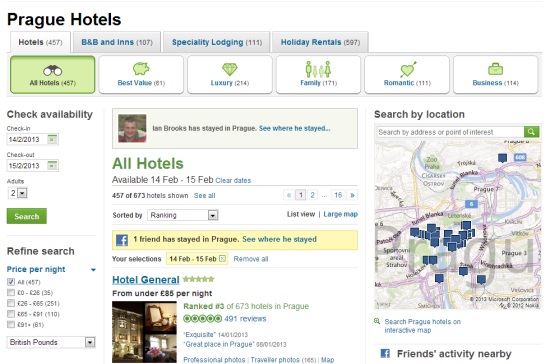Tick the £0 - £26 price checkbox
Viewport: 550px width, 364px height.
[x=11, y=292]
